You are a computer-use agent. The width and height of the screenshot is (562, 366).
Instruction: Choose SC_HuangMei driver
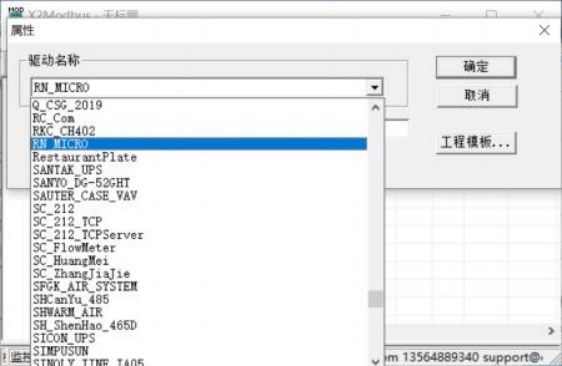click(199, 261)
